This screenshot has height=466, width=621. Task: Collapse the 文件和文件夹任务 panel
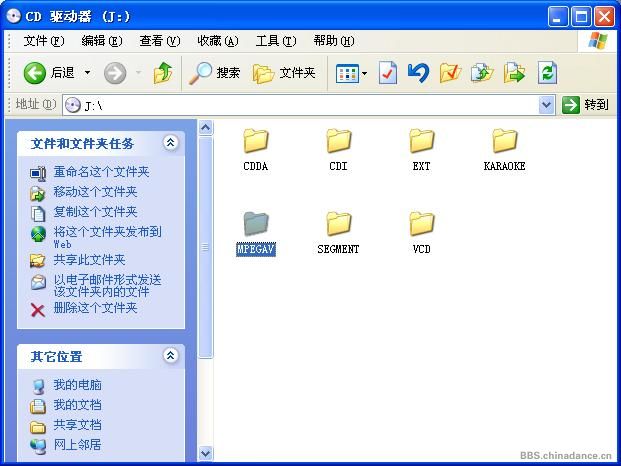point(170,143)
